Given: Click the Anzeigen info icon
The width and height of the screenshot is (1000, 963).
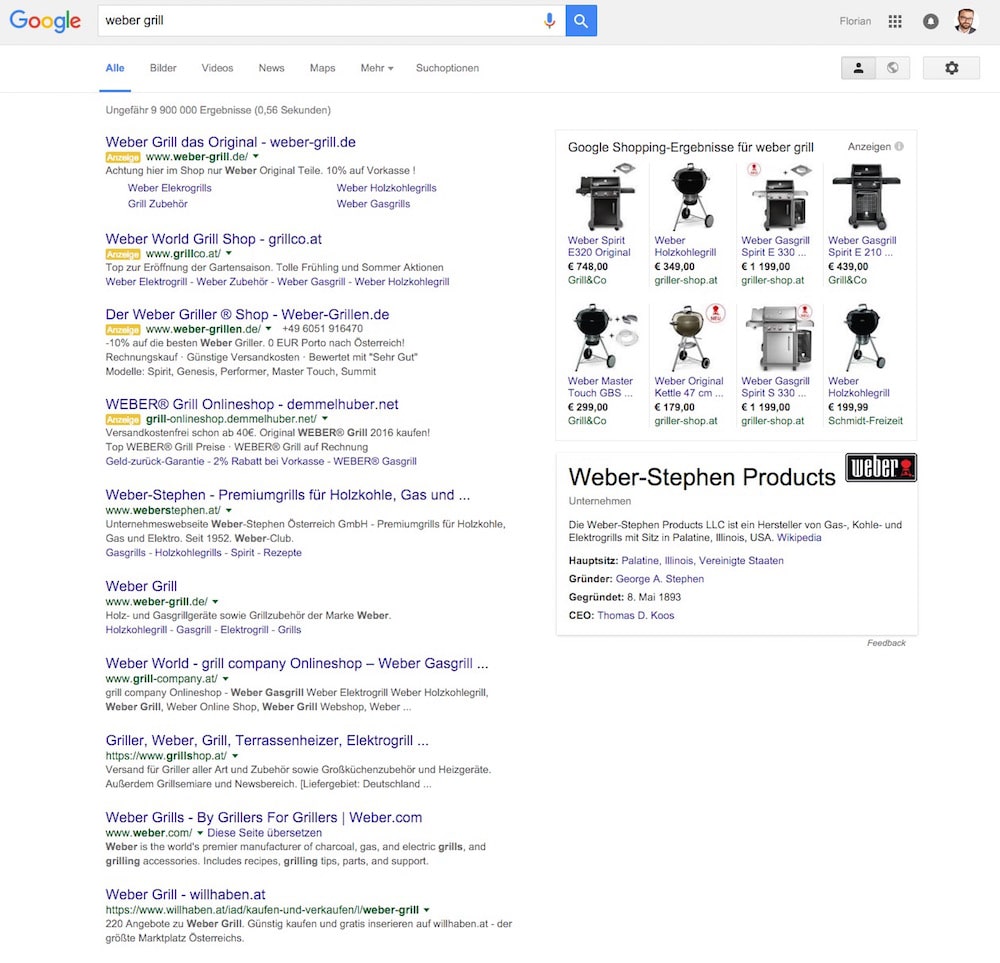Looking at the screenshot, I should pyautogui.click(x=899, y=147).
